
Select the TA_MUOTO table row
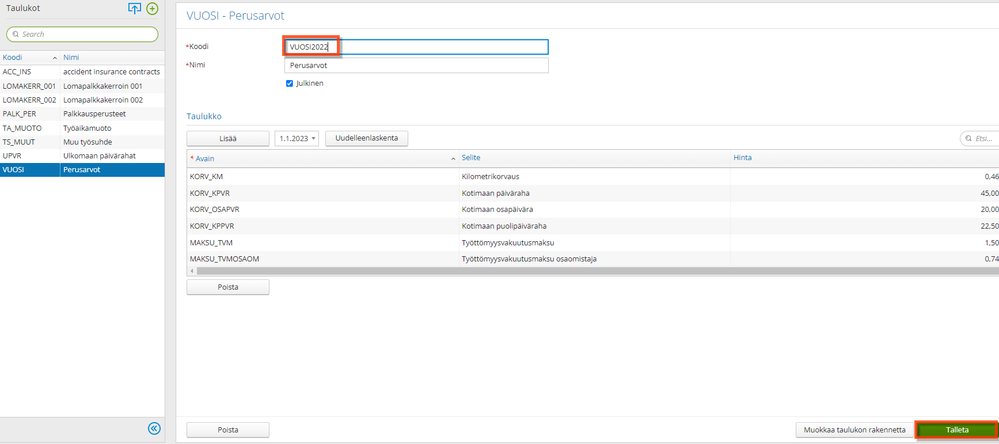click(x=82, y=128)
